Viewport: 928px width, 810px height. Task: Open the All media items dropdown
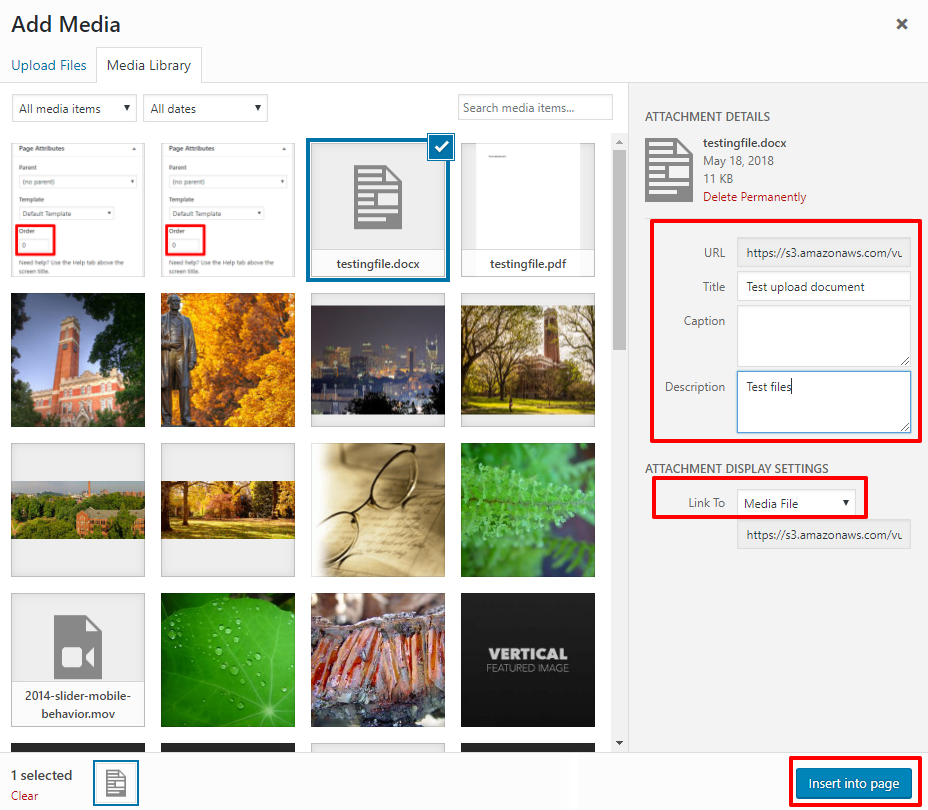coord(74,108)
